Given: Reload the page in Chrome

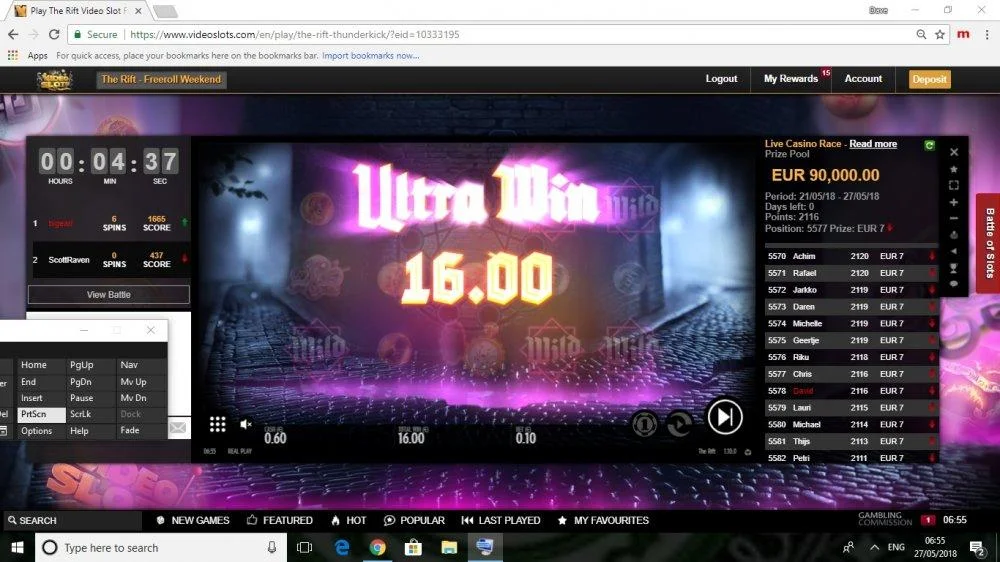Looking at the screenshot, I should 54,34.
